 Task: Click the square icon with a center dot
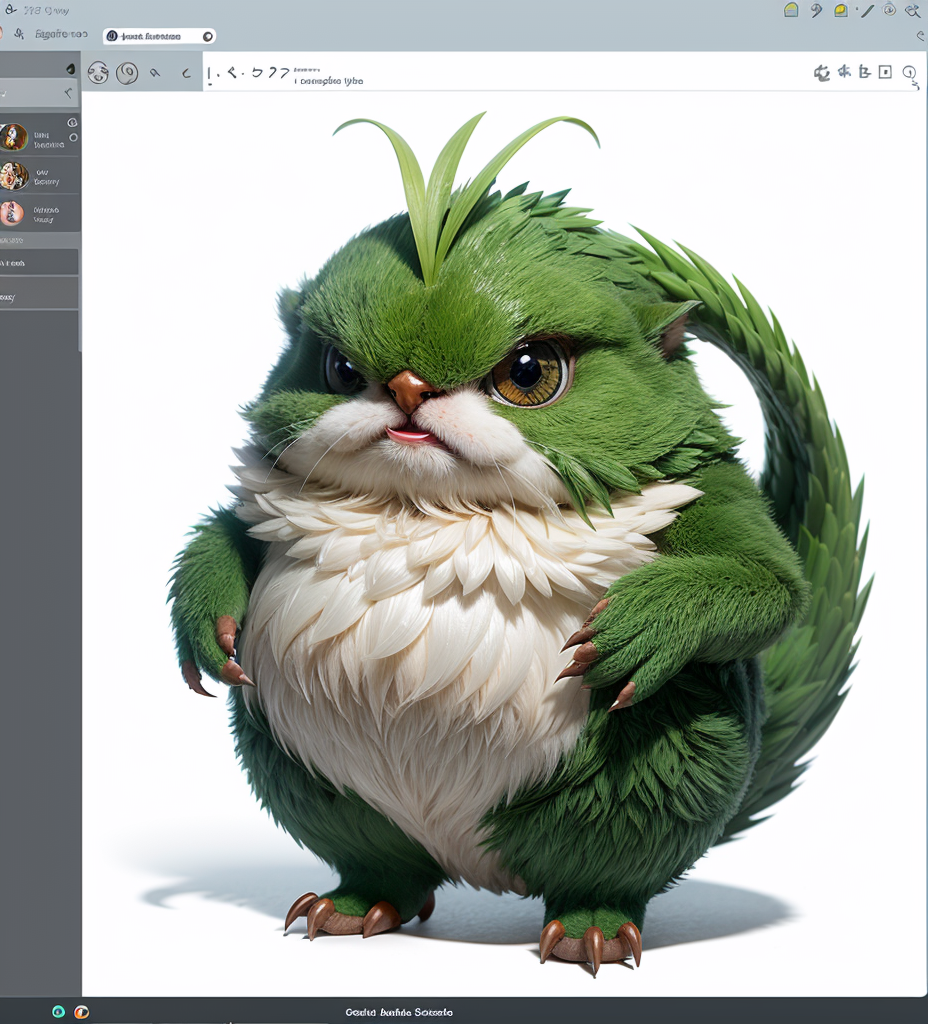coord(885,72)
